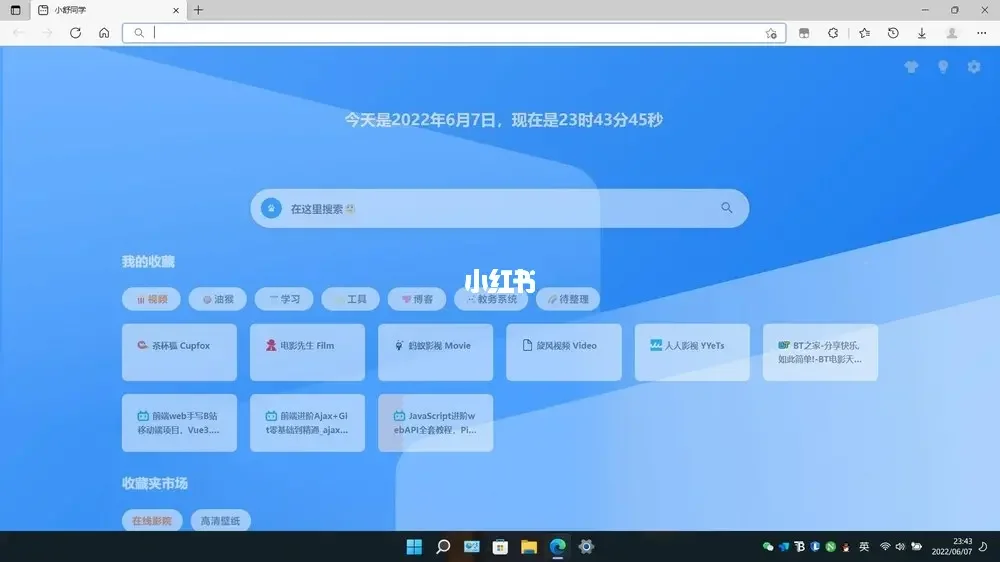Image resolution: width=1000 pixels, height=562 pixels.
Task: Open page settings via the gear icon
Action: point(974,67)
